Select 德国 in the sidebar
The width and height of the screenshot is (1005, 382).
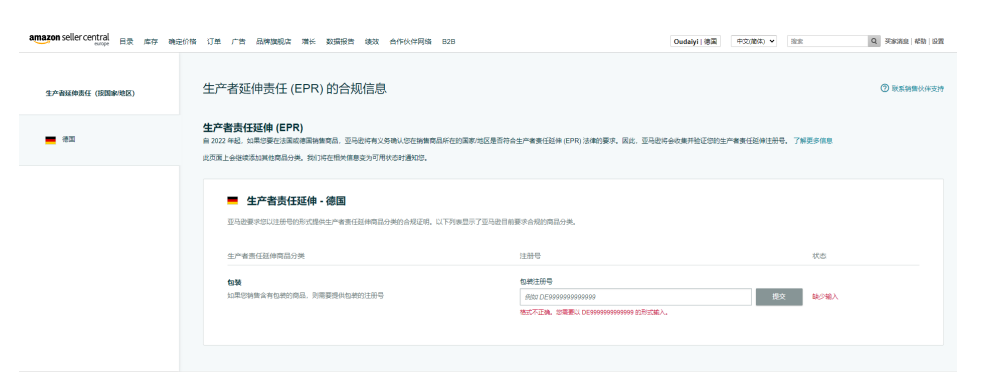coord(69,139)
